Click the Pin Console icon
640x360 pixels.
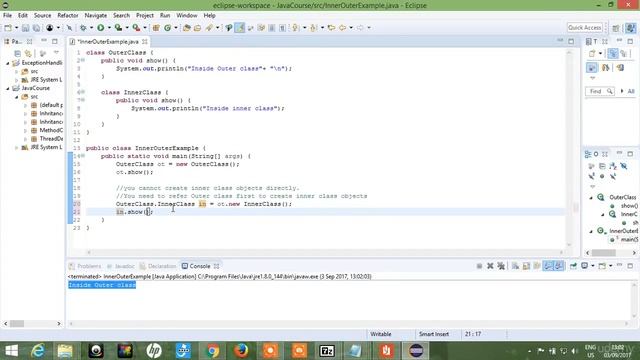pyautogui.click(x=573, y=266)
